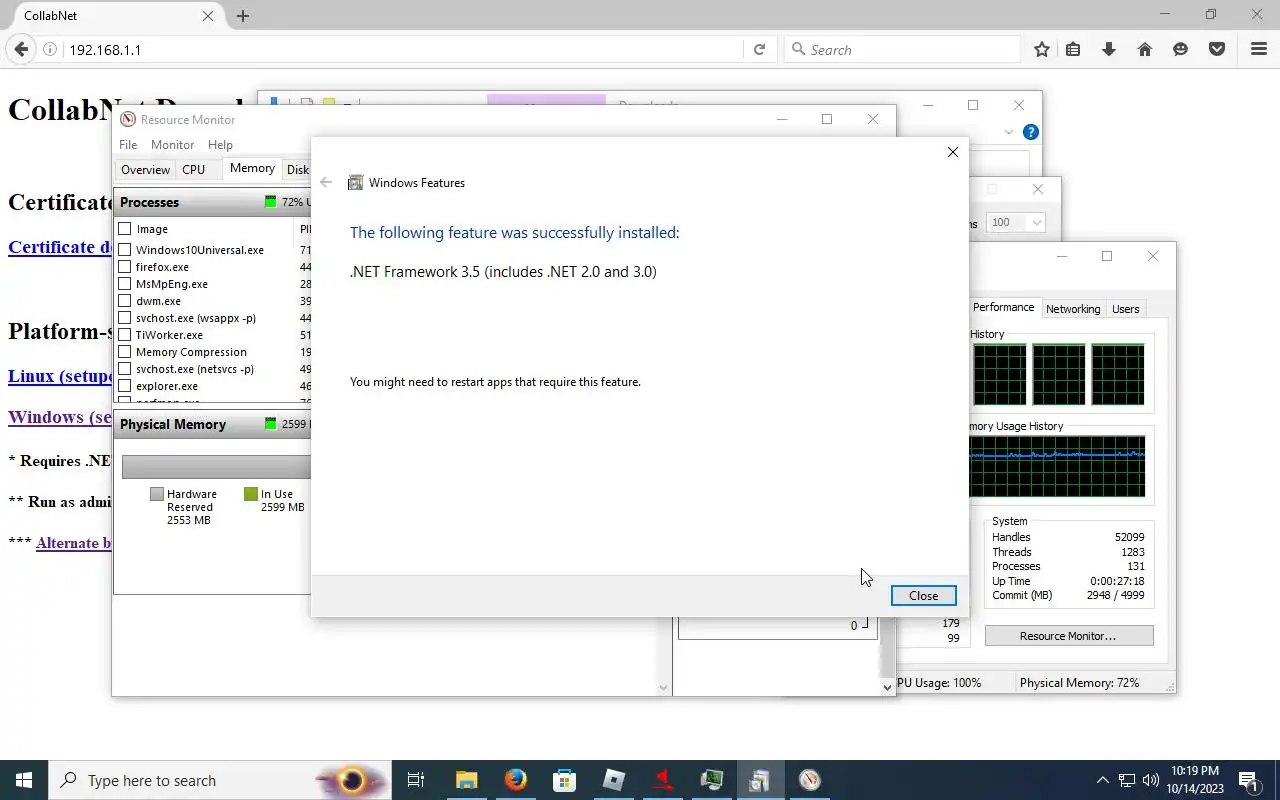This screenshot has width=1280, height=800.
Task: Click the site information icon in address bar
Action: (x=49, y=49)
